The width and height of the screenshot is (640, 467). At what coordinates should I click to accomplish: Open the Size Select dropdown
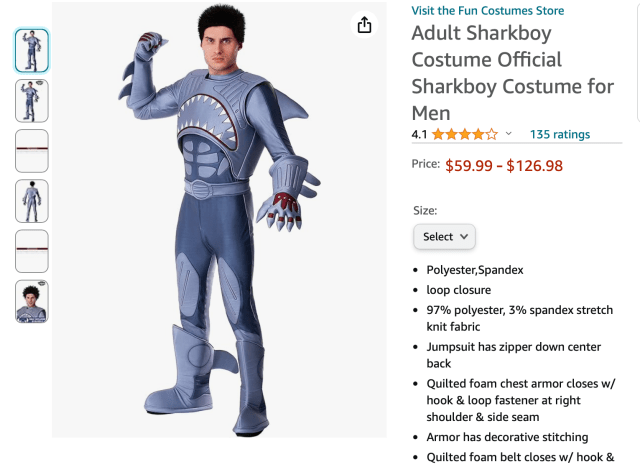444,236
